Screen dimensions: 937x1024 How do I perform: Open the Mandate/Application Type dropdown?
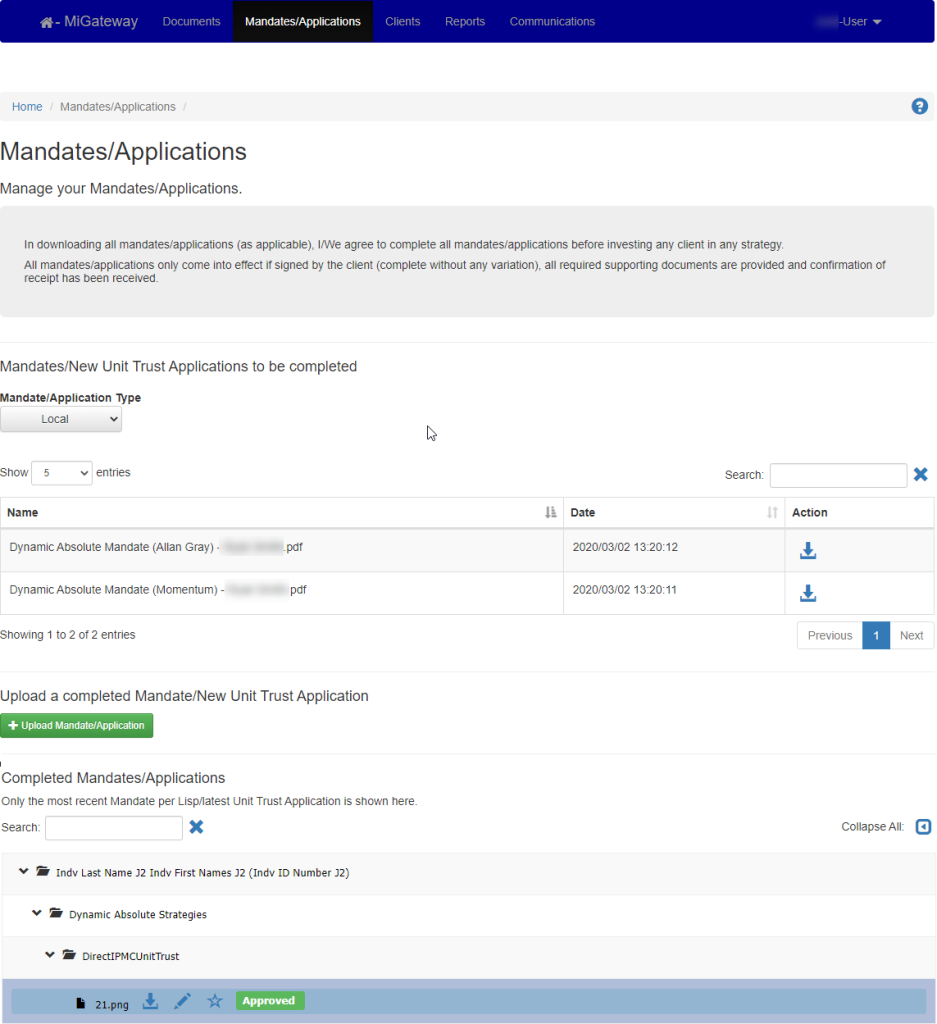[x=61, y=419]
